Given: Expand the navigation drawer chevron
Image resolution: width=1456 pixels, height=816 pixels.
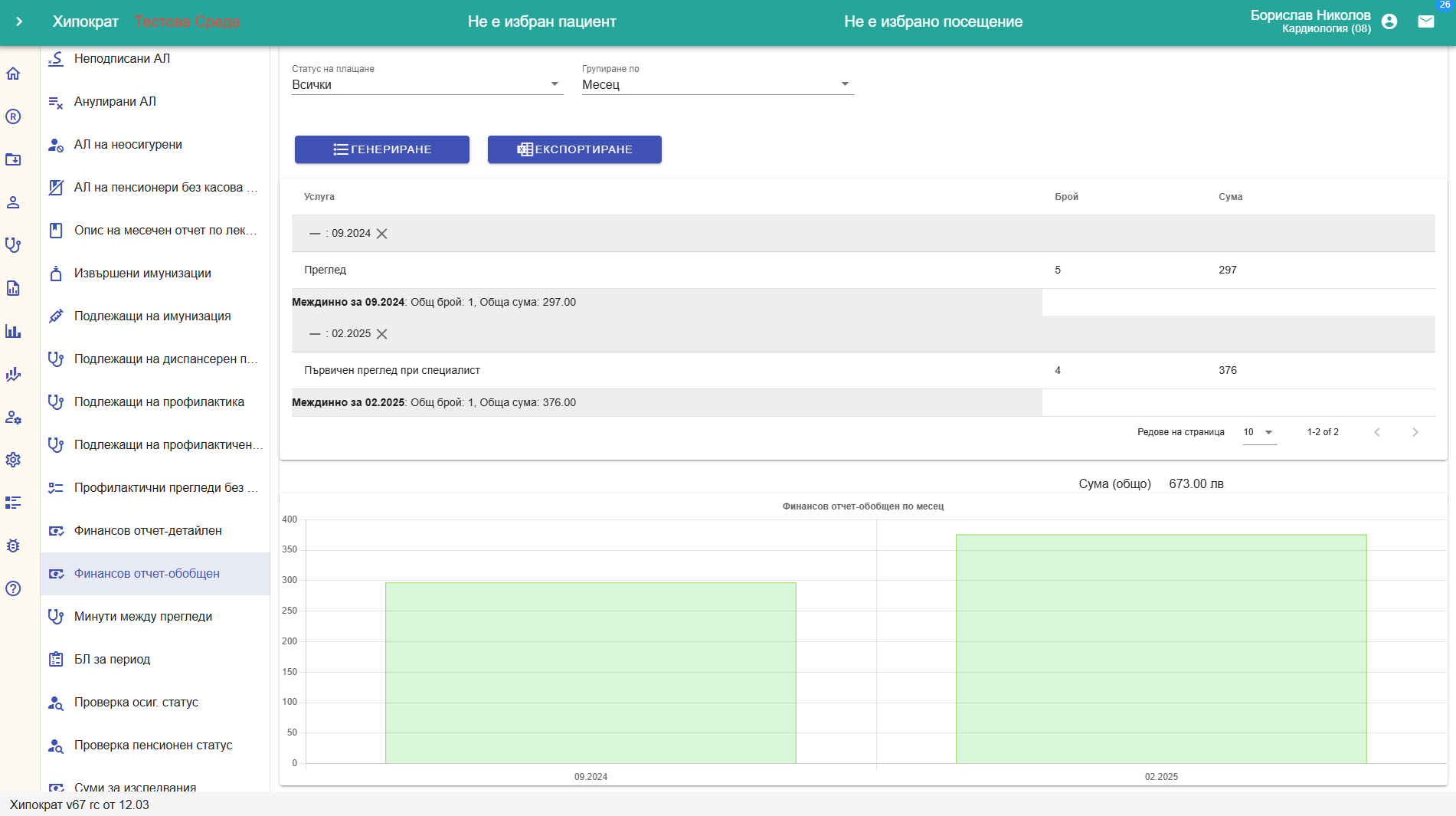Looking at the screenshot, I should [19, 21].
